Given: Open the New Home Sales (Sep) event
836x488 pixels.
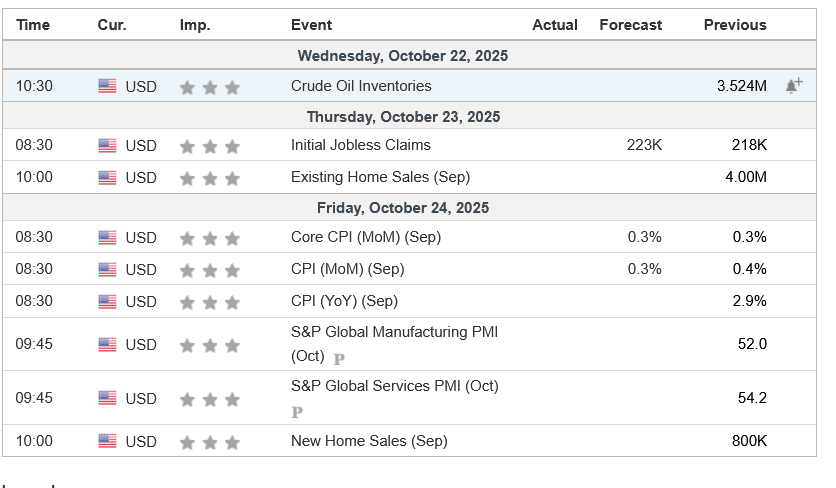Looking at the screenshot, I should (x=369, y=441).
